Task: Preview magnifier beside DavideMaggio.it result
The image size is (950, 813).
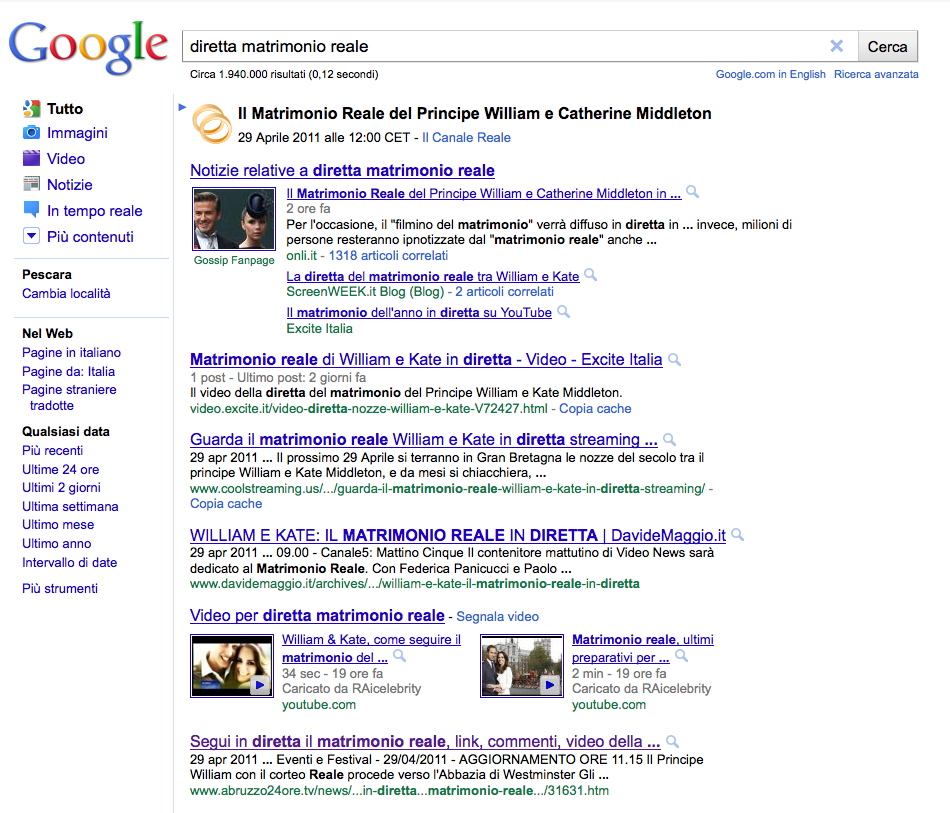Action: click(737, 534)
